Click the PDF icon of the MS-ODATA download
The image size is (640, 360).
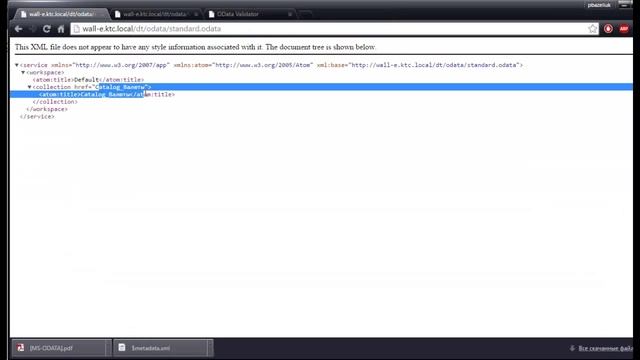click(20, 348)
